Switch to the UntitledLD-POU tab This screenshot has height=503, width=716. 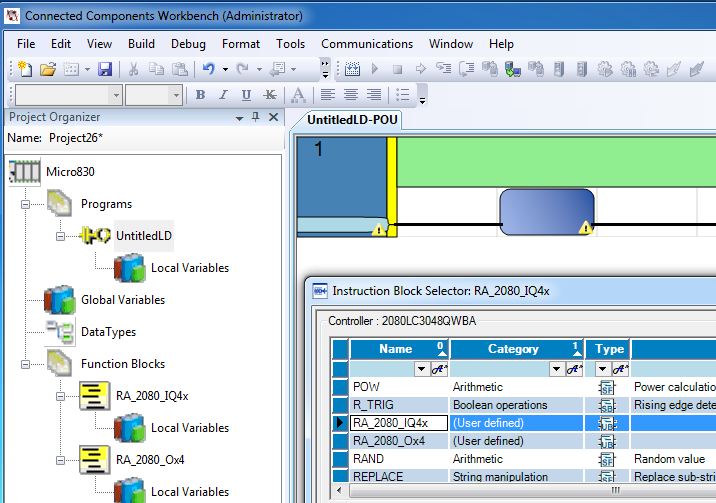click(x=351, y=120)
